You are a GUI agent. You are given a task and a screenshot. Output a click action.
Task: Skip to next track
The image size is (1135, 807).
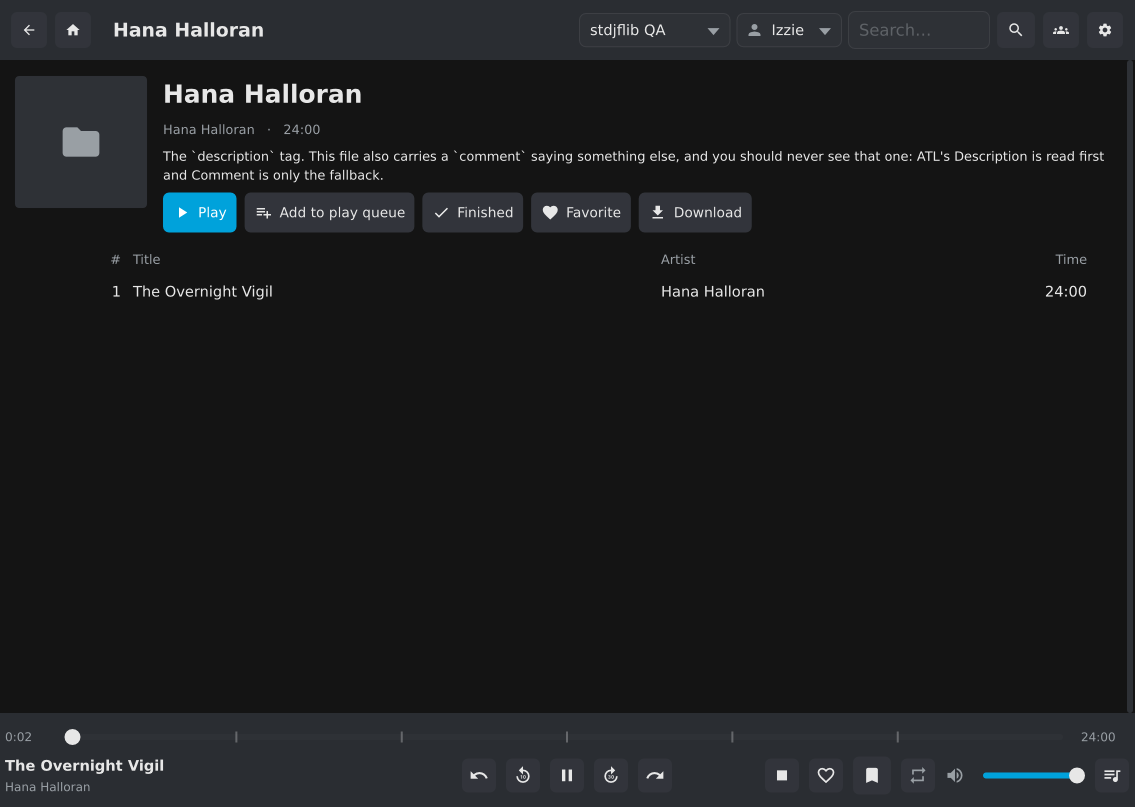[x=655, y=775]
